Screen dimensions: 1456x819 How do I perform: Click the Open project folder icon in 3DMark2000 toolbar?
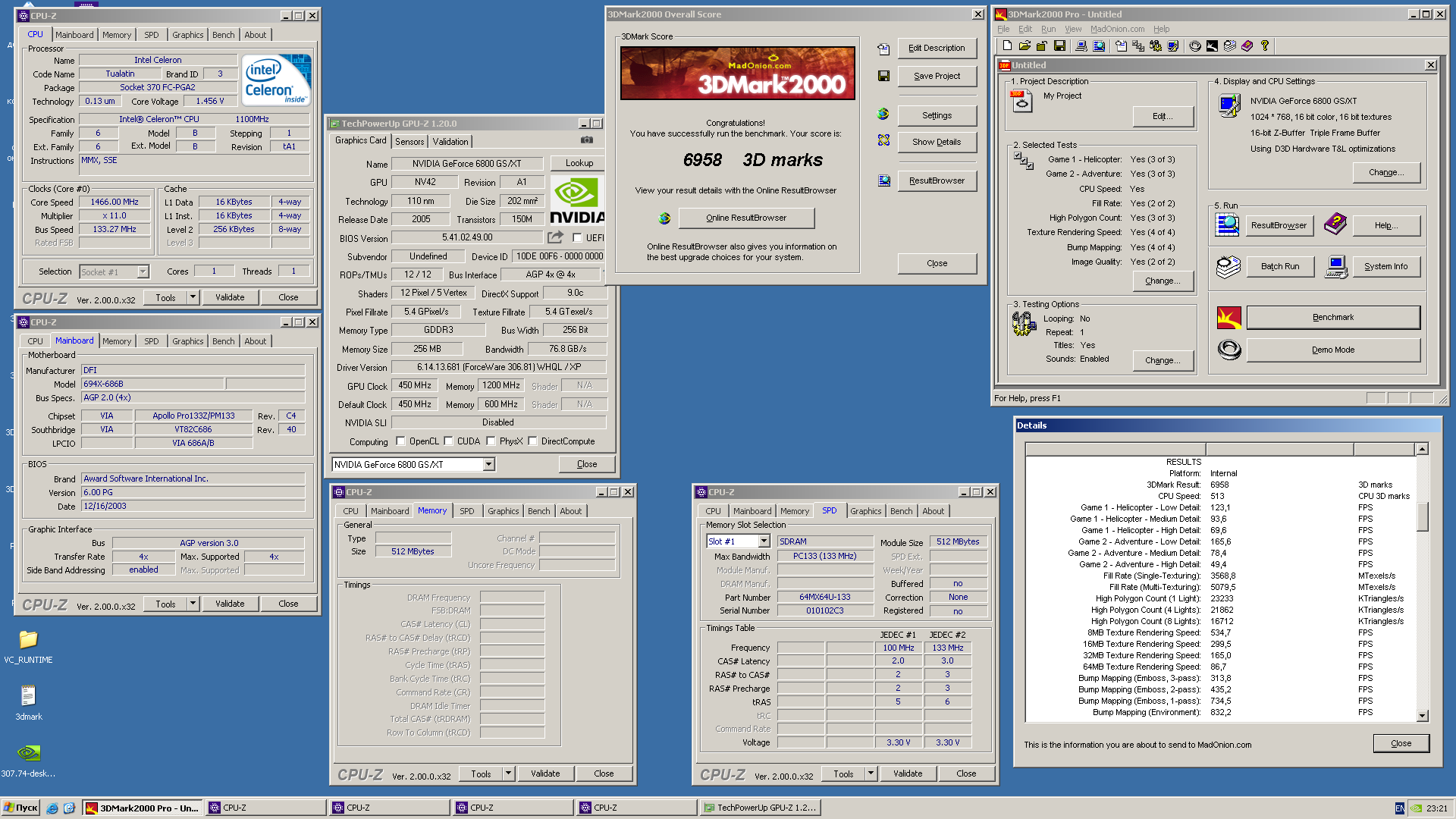(x=1025, y=46)
